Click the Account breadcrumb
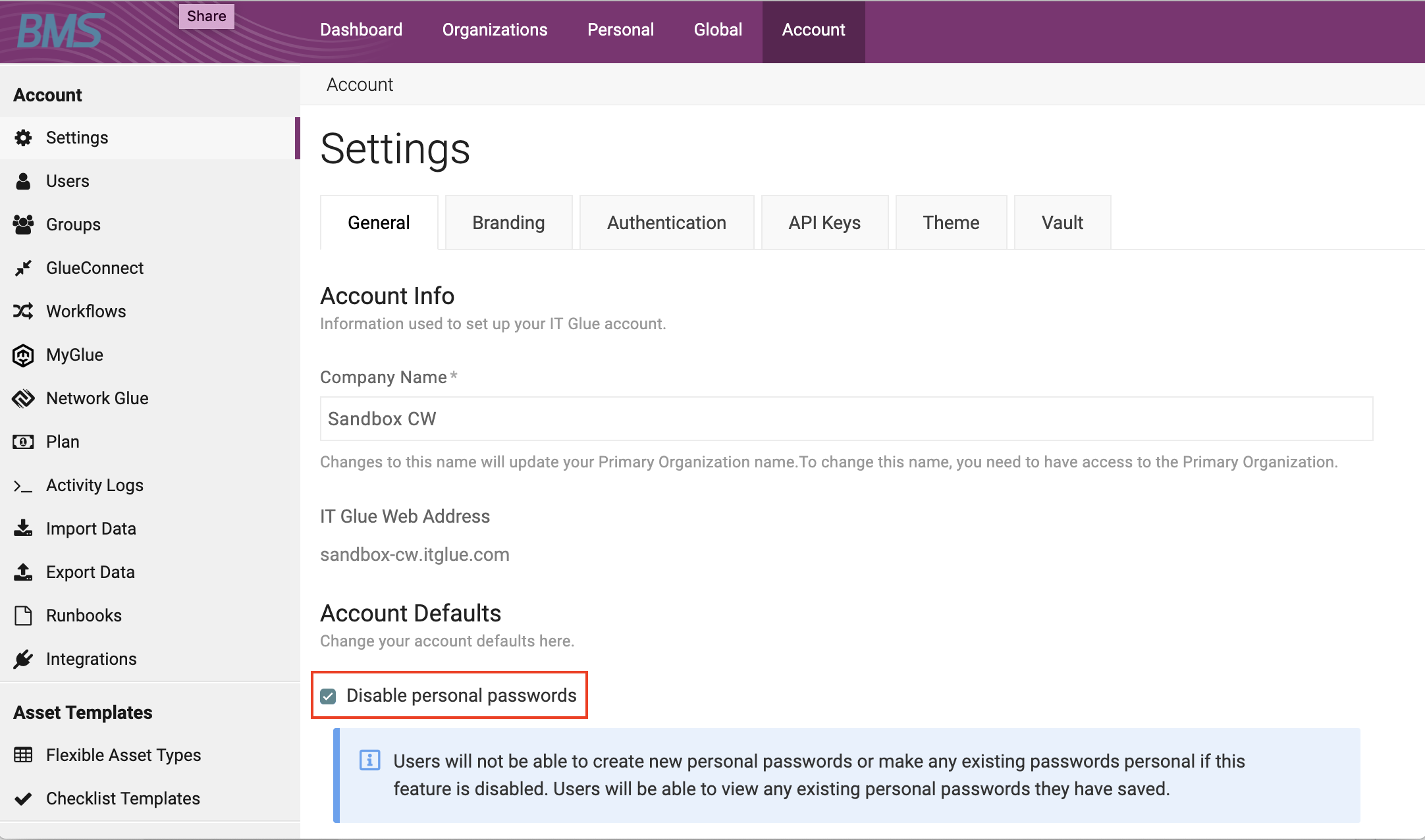Viewport: 1425px width, 840px height. pos(360,84)
